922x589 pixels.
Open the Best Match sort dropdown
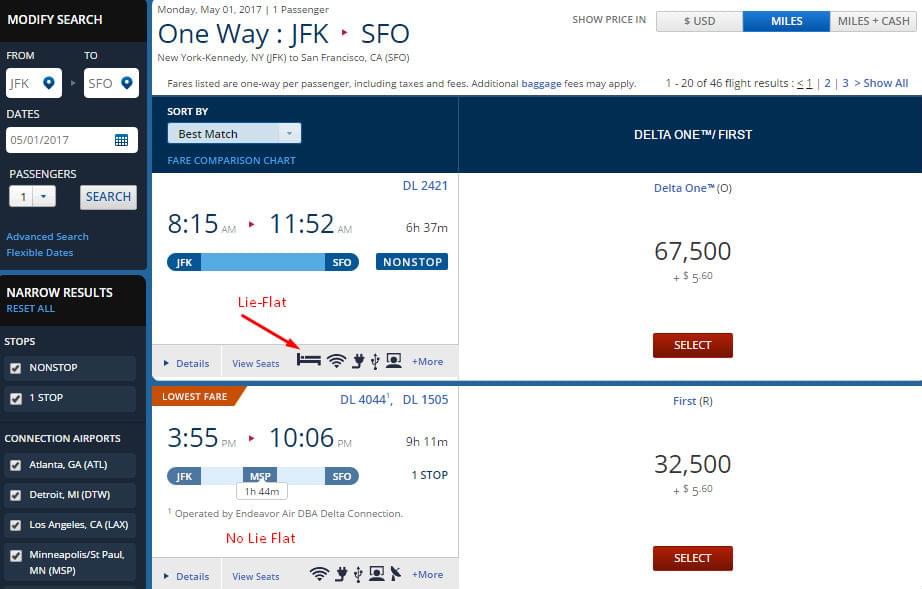coord(234,133)
